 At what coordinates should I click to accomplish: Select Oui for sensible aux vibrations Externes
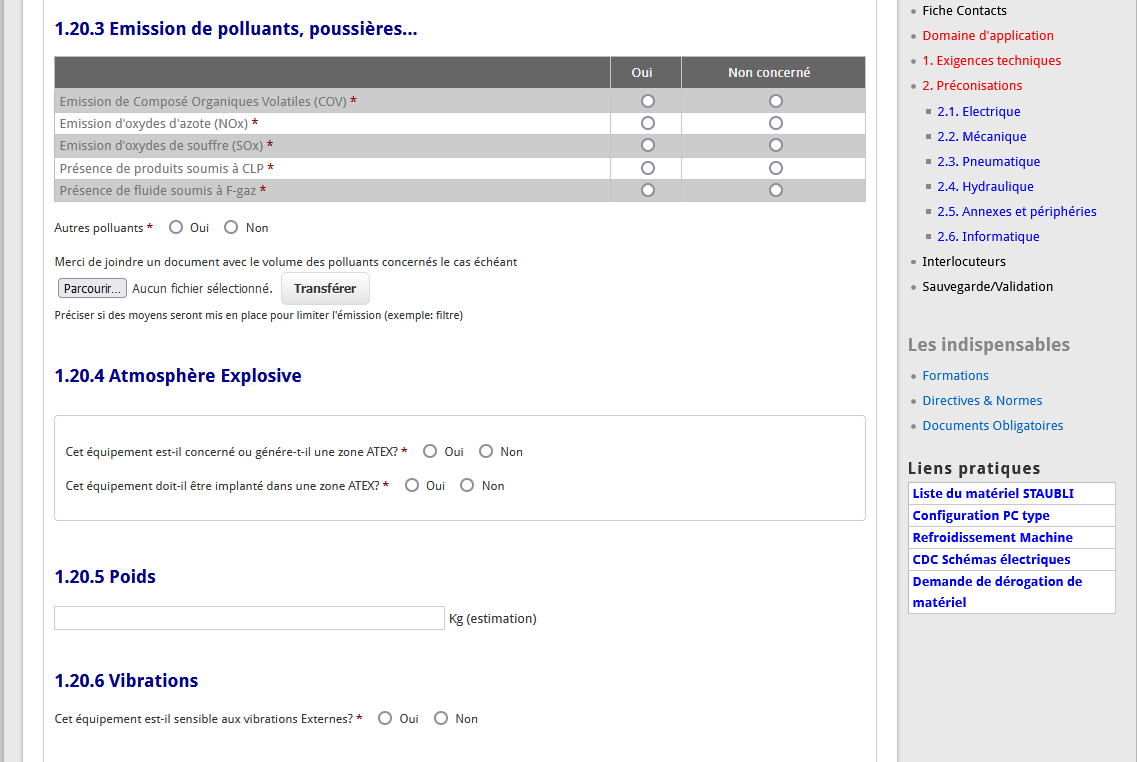coord(385,718)
